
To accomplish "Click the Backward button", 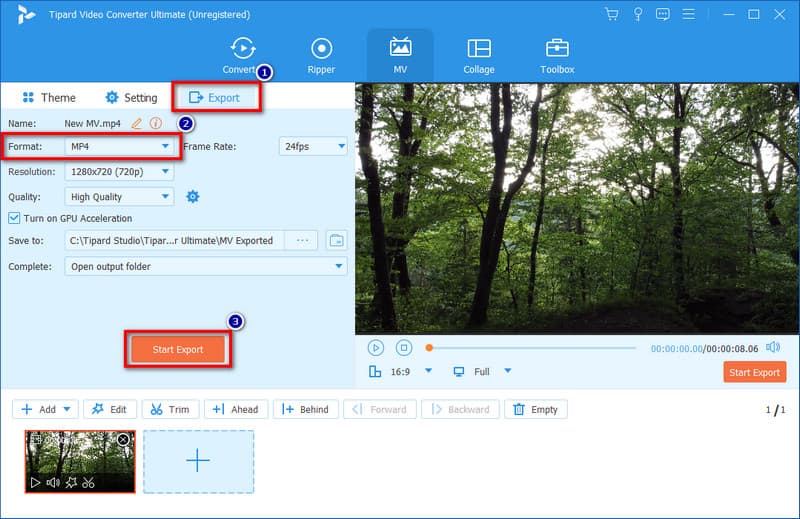I will click(460, 409).
